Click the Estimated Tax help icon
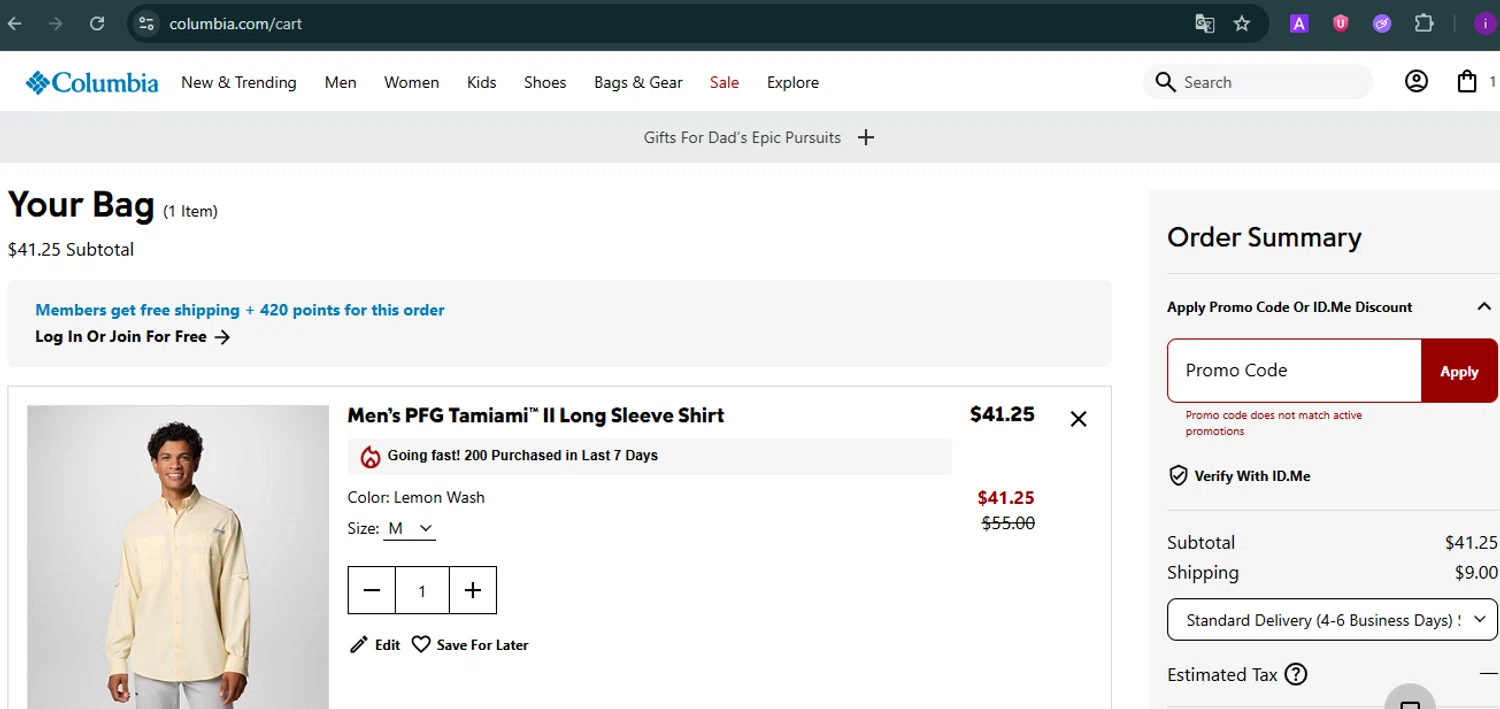The image size is (1500, 709). [x=1295, y=674]
